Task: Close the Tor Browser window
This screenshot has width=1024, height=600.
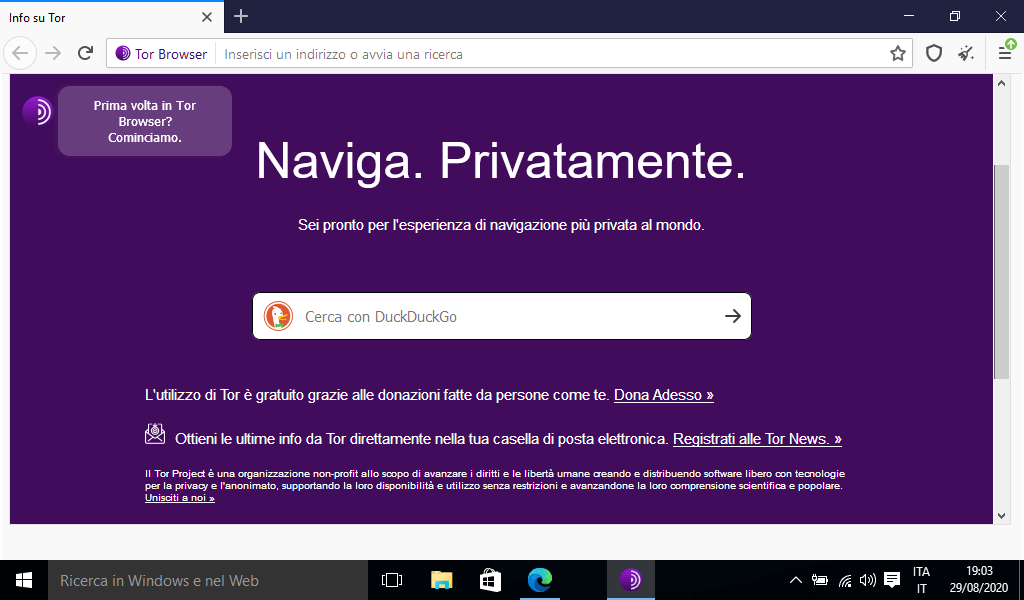Action: tap(1001, 16)
